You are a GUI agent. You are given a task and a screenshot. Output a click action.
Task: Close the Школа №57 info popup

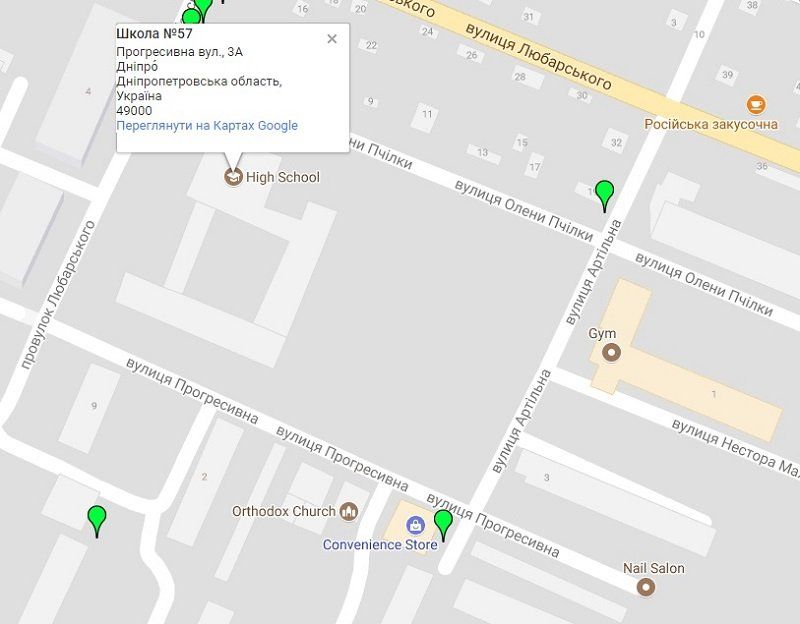(x=332, y=39)
